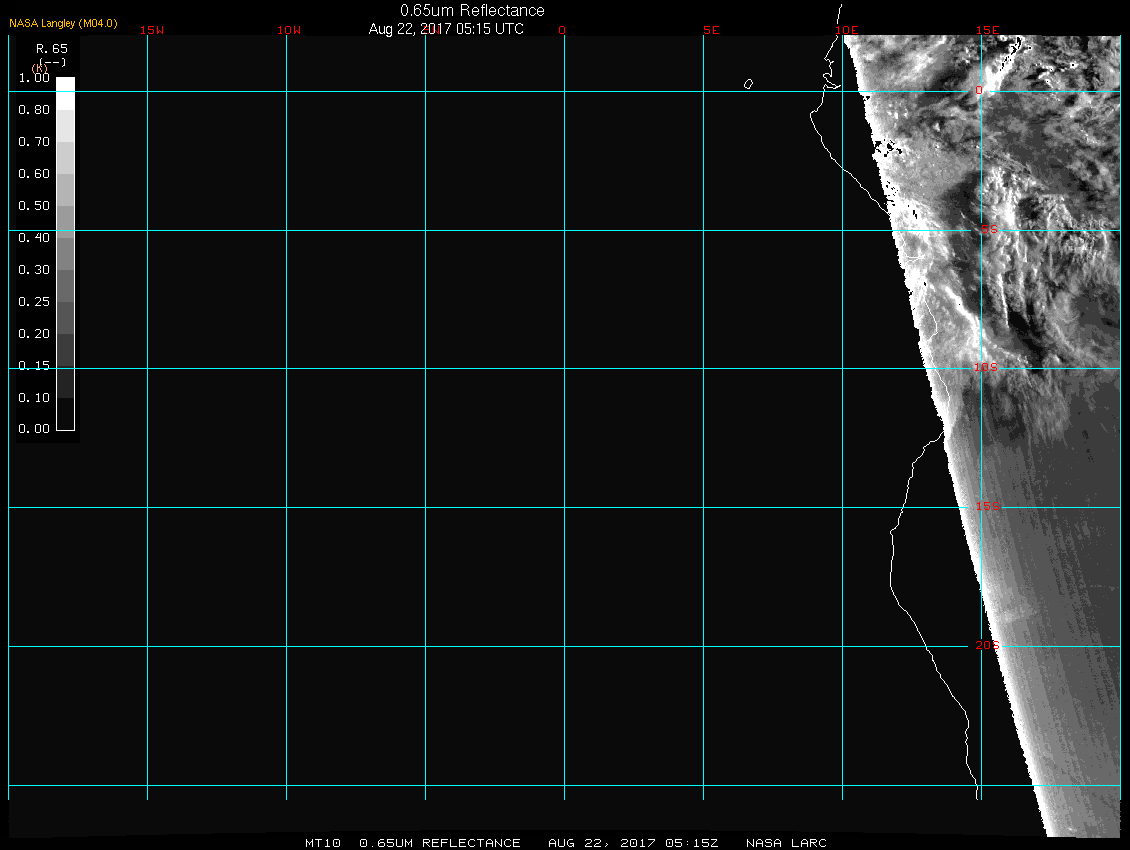Select the 0.80 label on the colorbar
Viewport: 1130px width, 850px height.
click(34, 110)
